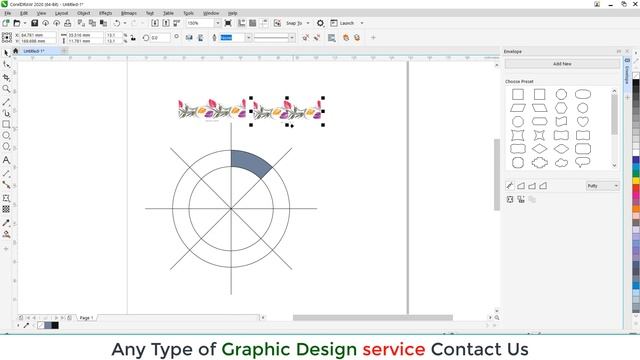Open the Effects menu
The height and width of the screenshot is (360, 640).
click(105, 13)
